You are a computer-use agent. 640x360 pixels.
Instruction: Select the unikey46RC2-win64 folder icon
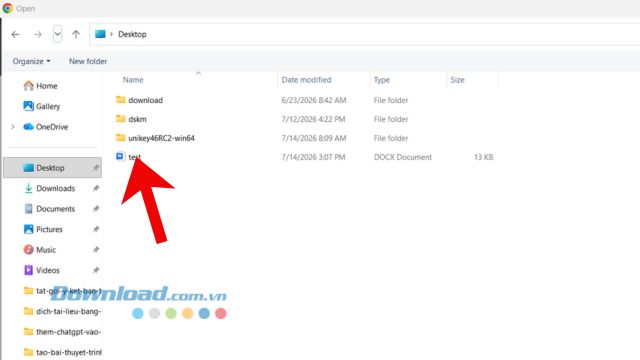pos(120,138)
